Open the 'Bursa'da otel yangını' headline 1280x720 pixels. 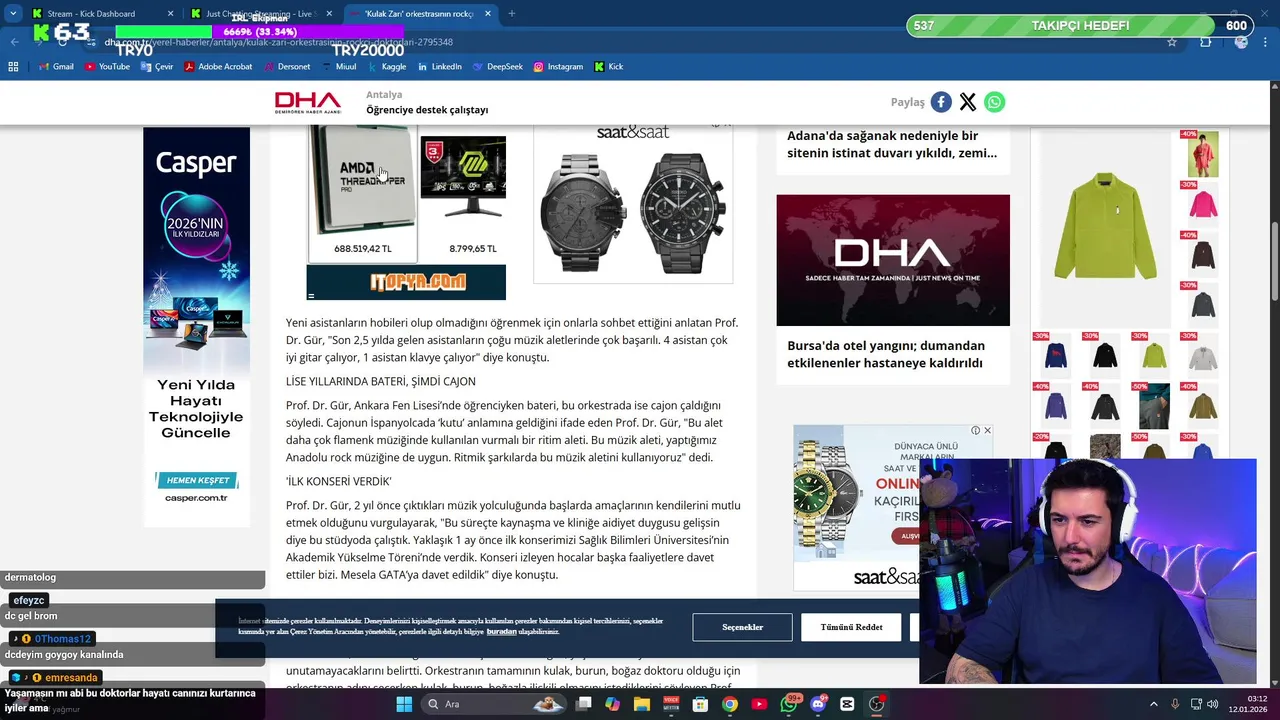[886, 354]
